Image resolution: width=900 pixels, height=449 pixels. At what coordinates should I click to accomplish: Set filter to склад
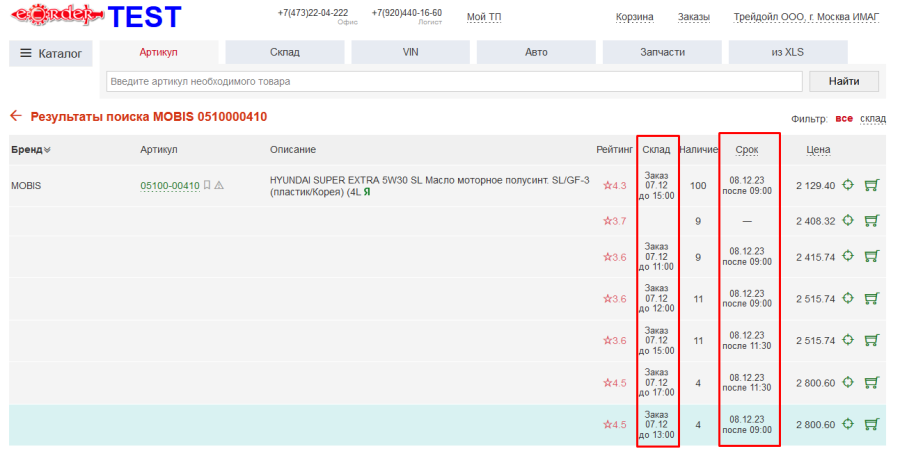point(873,118)
